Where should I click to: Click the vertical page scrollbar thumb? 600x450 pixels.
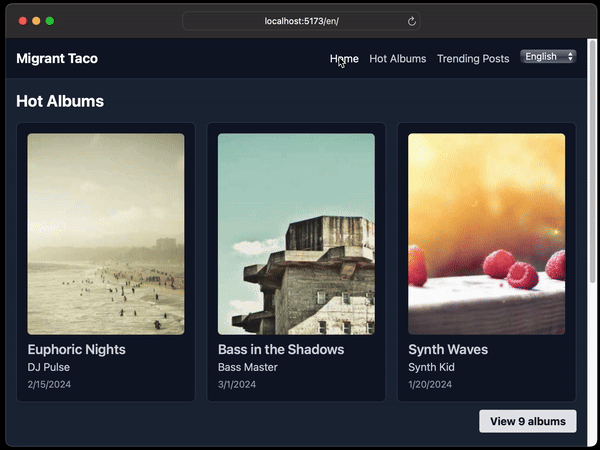click(x=592, y=161)
